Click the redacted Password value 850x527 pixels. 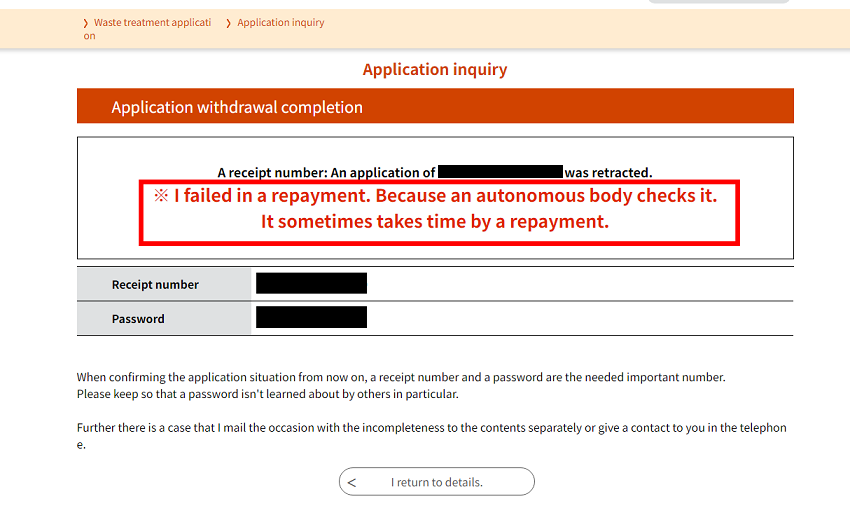(311, 317)
